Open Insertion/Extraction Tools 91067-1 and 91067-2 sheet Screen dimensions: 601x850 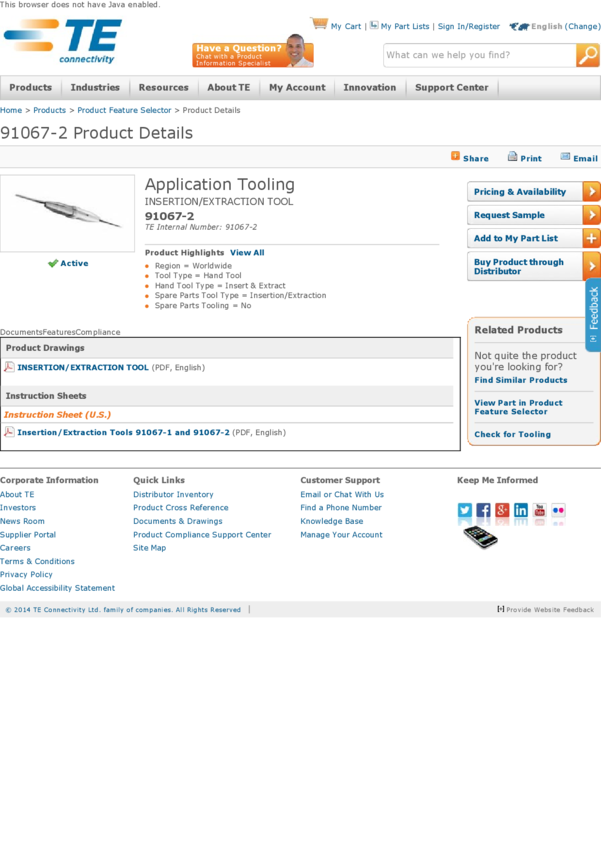coord(124,432)
